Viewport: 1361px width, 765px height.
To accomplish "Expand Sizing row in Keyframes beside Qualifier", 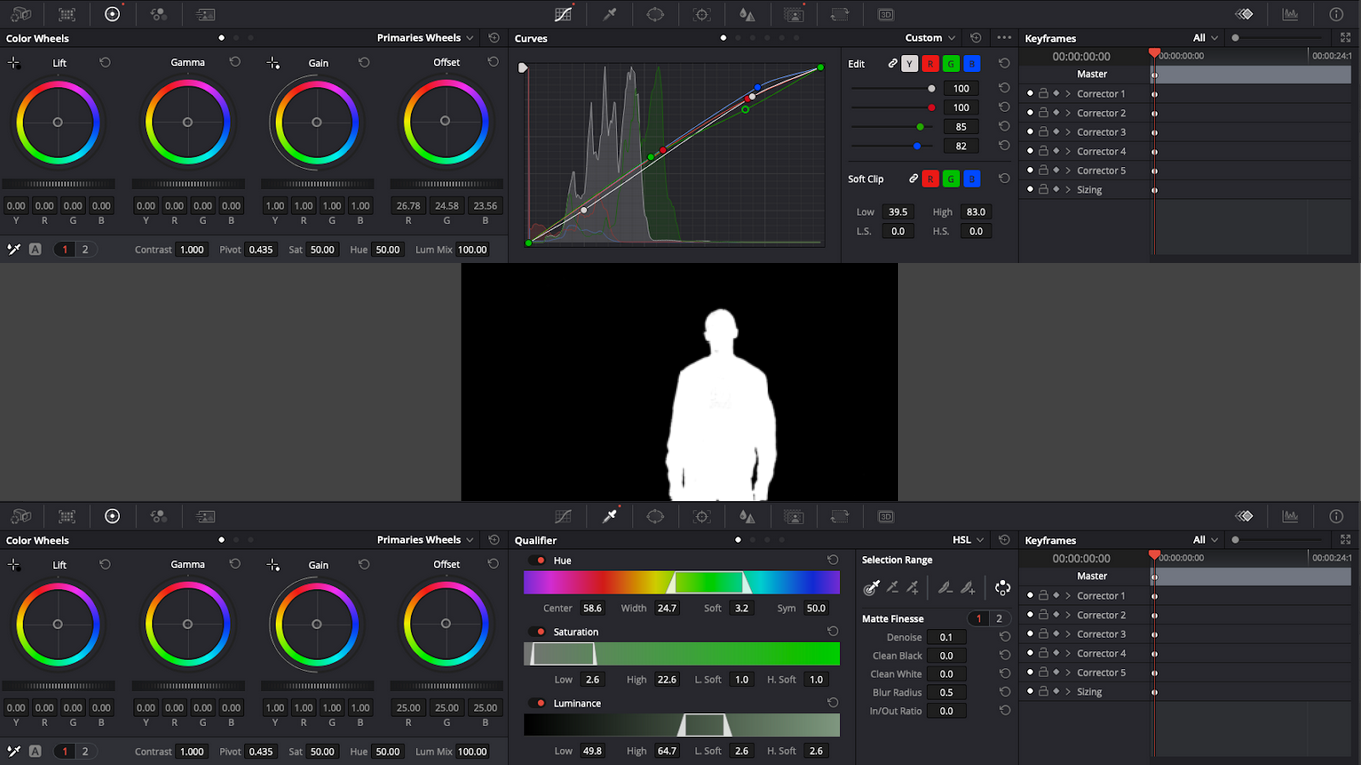I will point(1068,692).
